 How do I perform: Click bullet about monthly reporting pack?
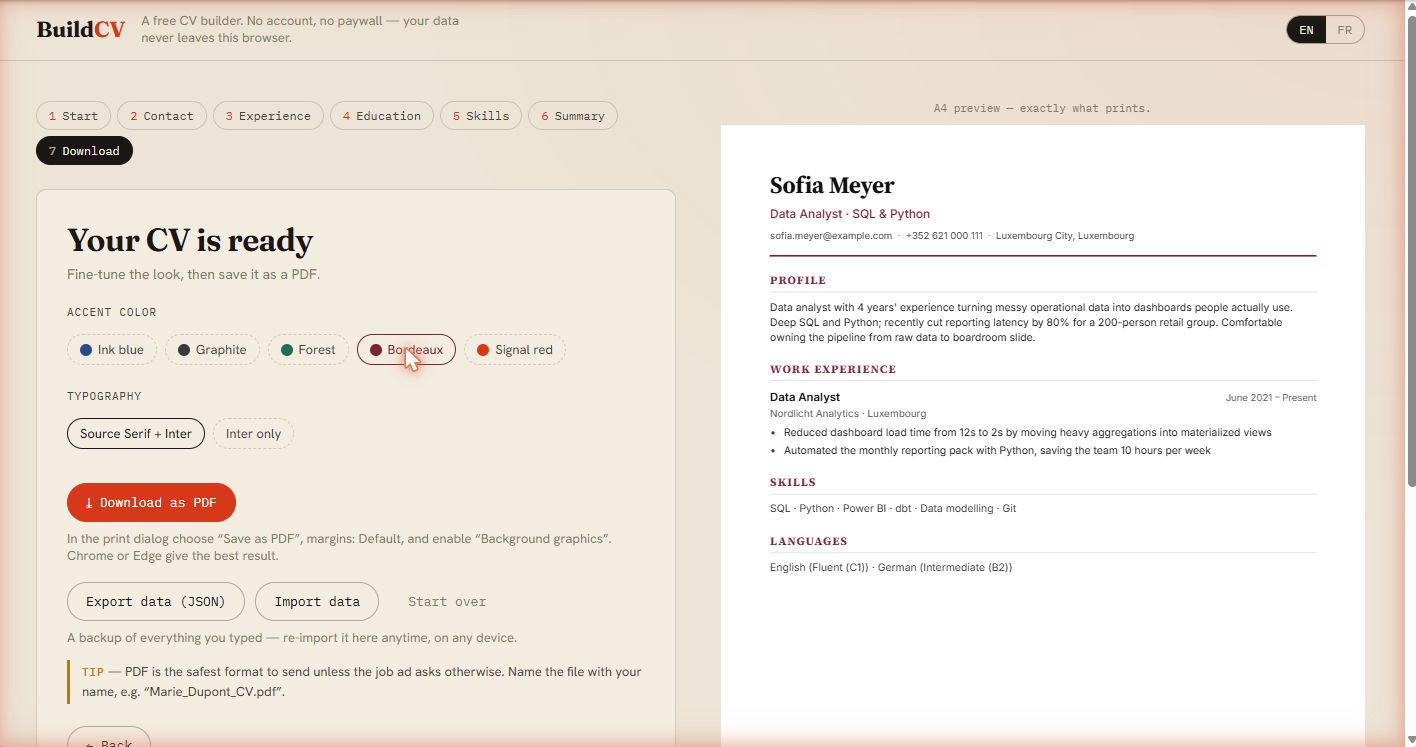coord(997,451)
